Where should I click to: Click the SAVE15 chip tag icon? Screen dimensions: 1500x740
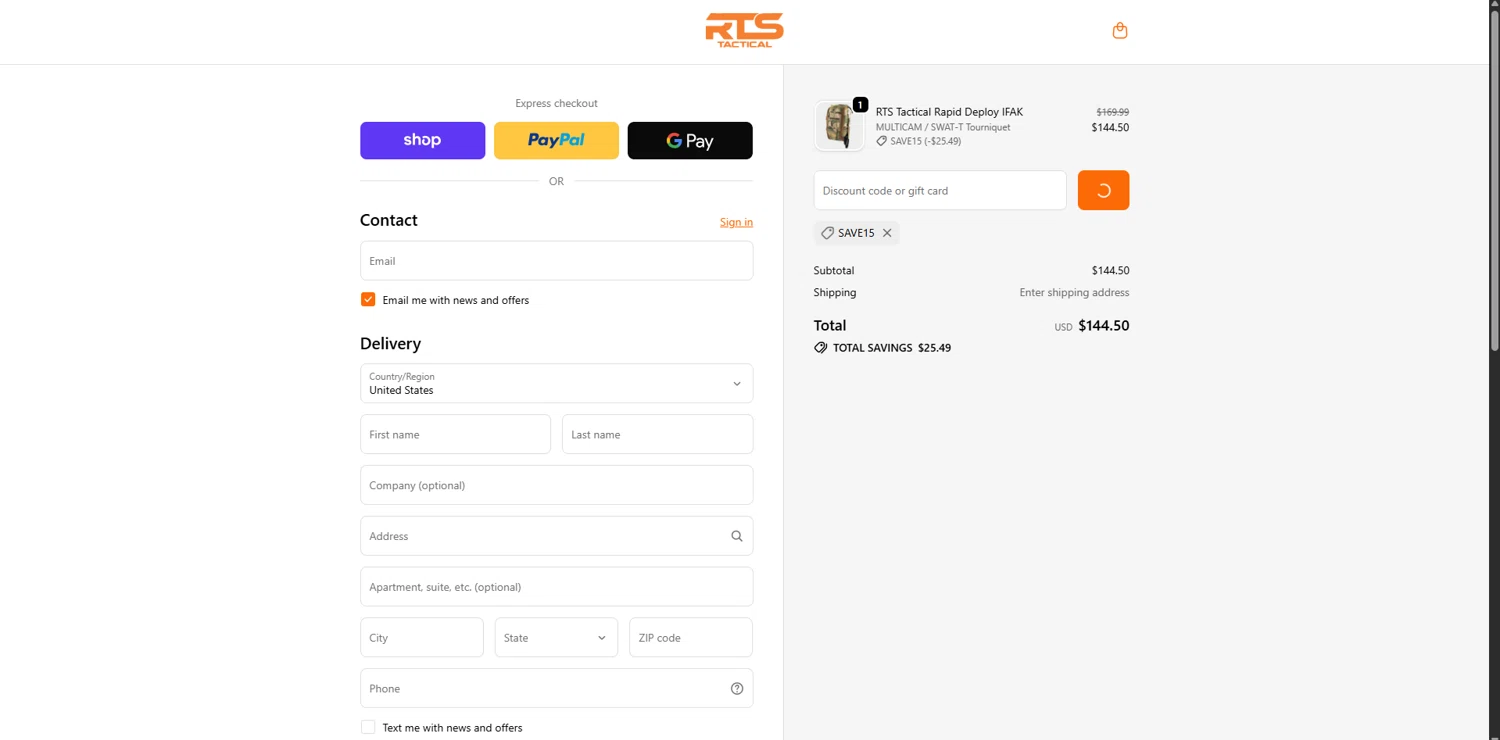pyautogui.click(x=827, y=233)
